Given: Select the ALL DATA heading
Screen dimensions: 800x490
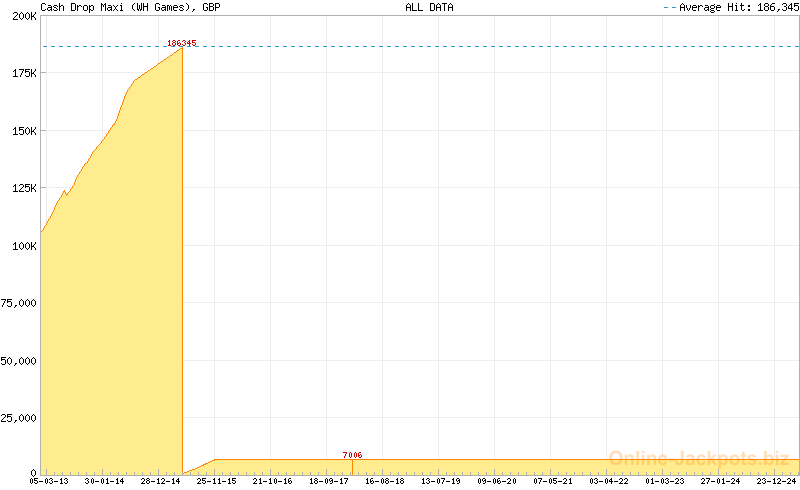Looking at the screenshot, I should [x=429, y=7].
